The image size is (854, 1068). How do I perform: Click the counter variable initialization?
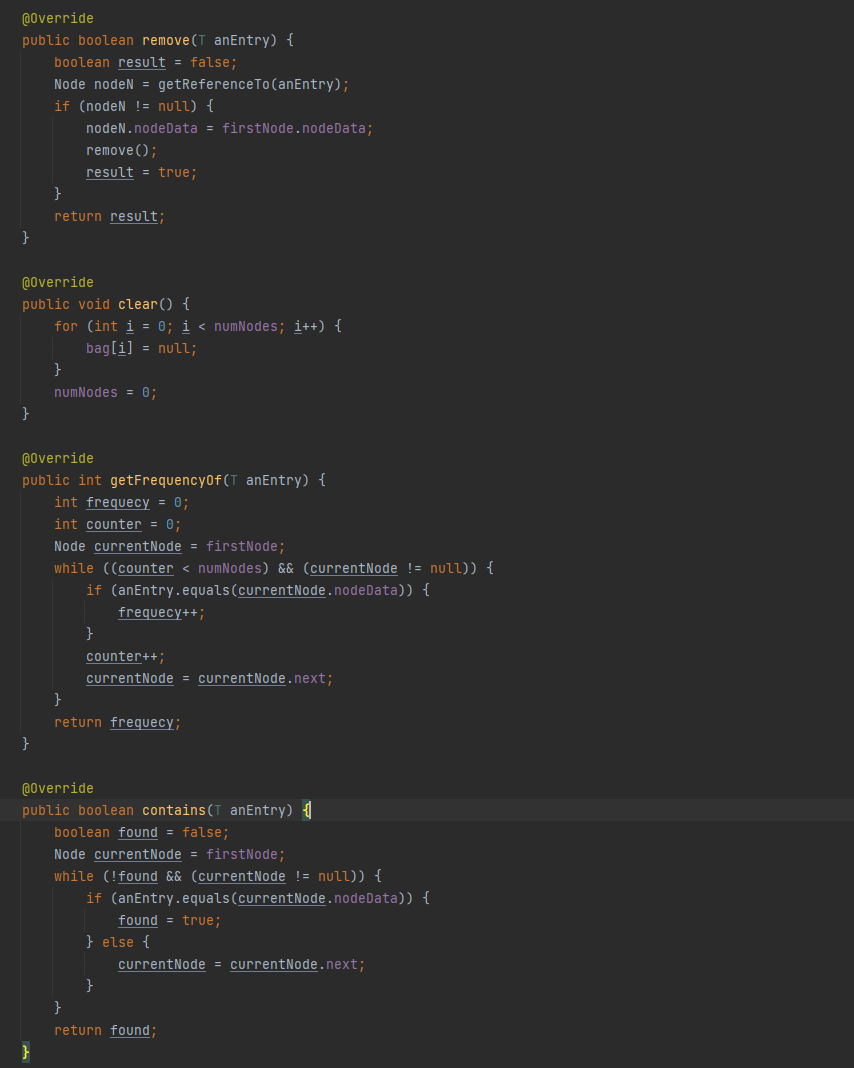pos(113,524)
